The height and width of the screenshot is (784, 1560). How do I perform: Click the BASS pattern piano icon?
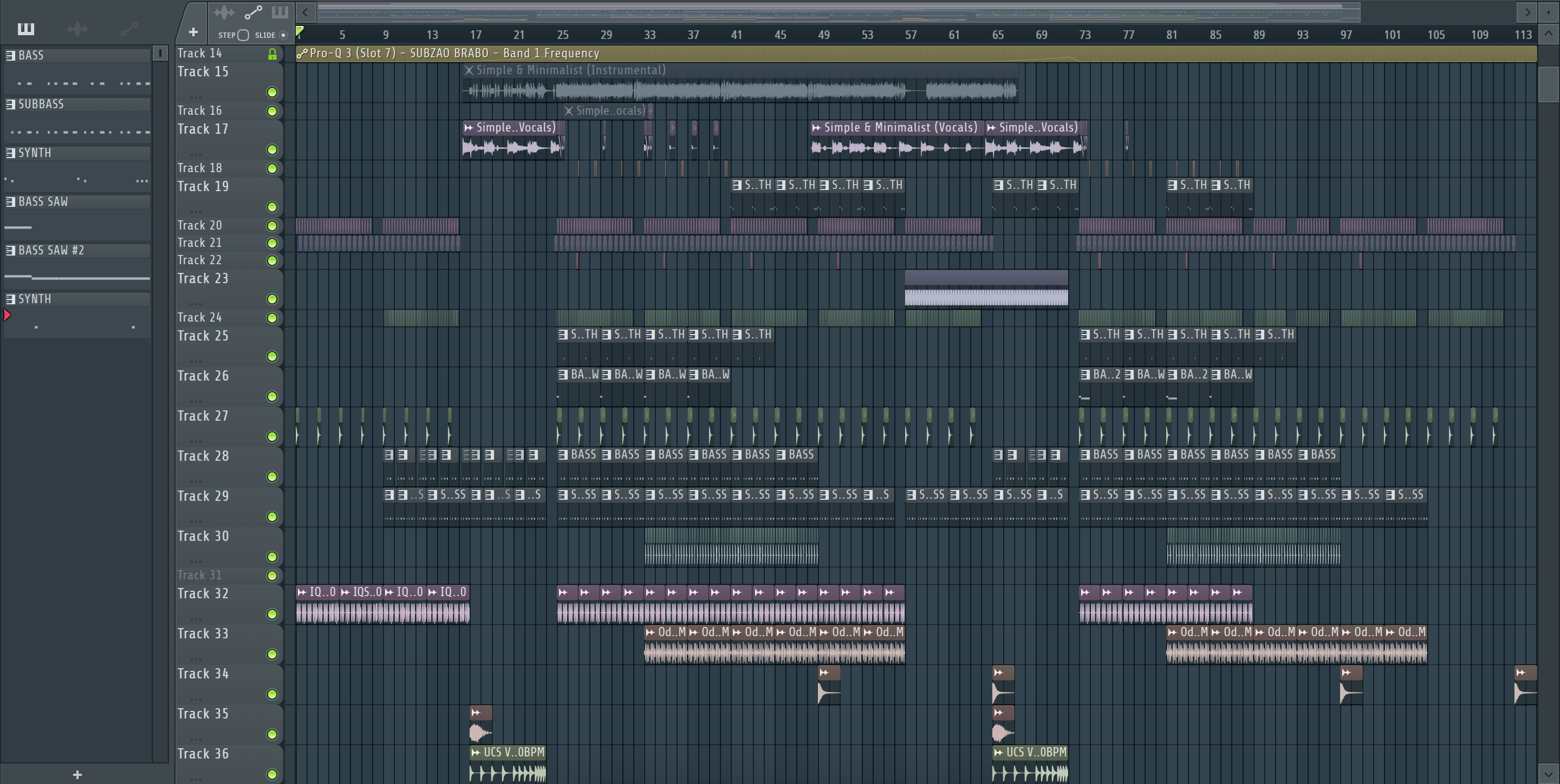10,55
